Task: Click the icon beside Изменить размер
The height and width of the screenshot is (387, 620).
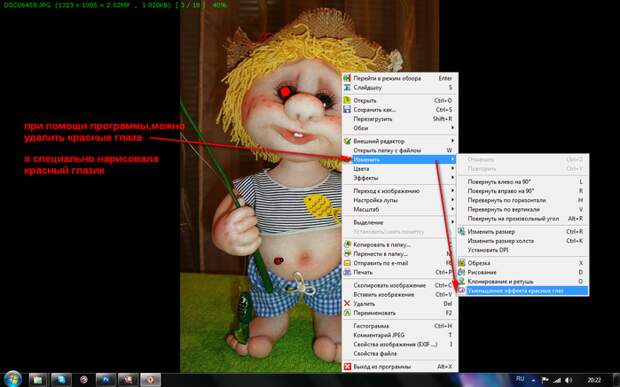Action: 461,232
